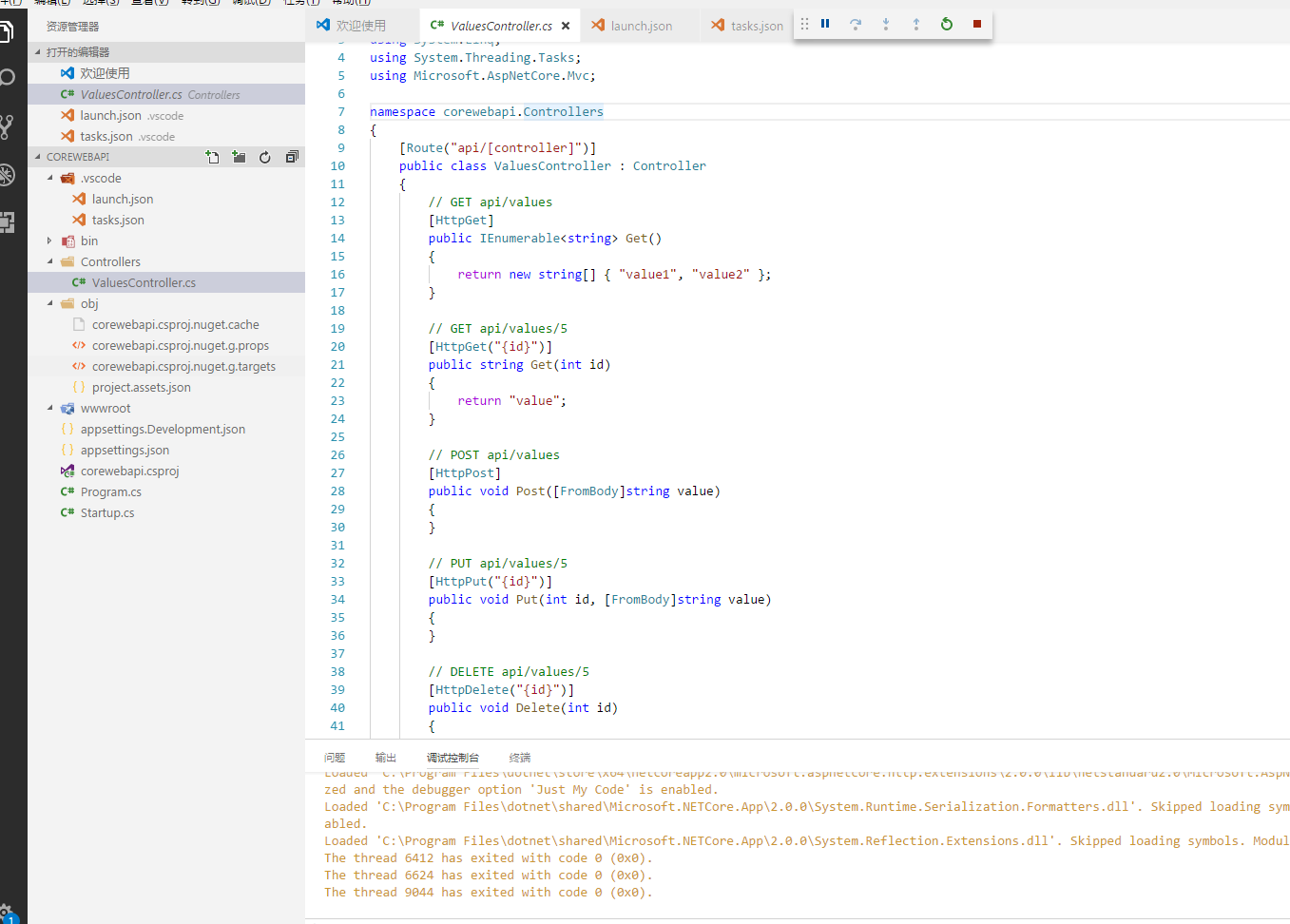Select 欢迎使用 in open editors
This screenshot has width=1290, height=924.
point(166,73)
